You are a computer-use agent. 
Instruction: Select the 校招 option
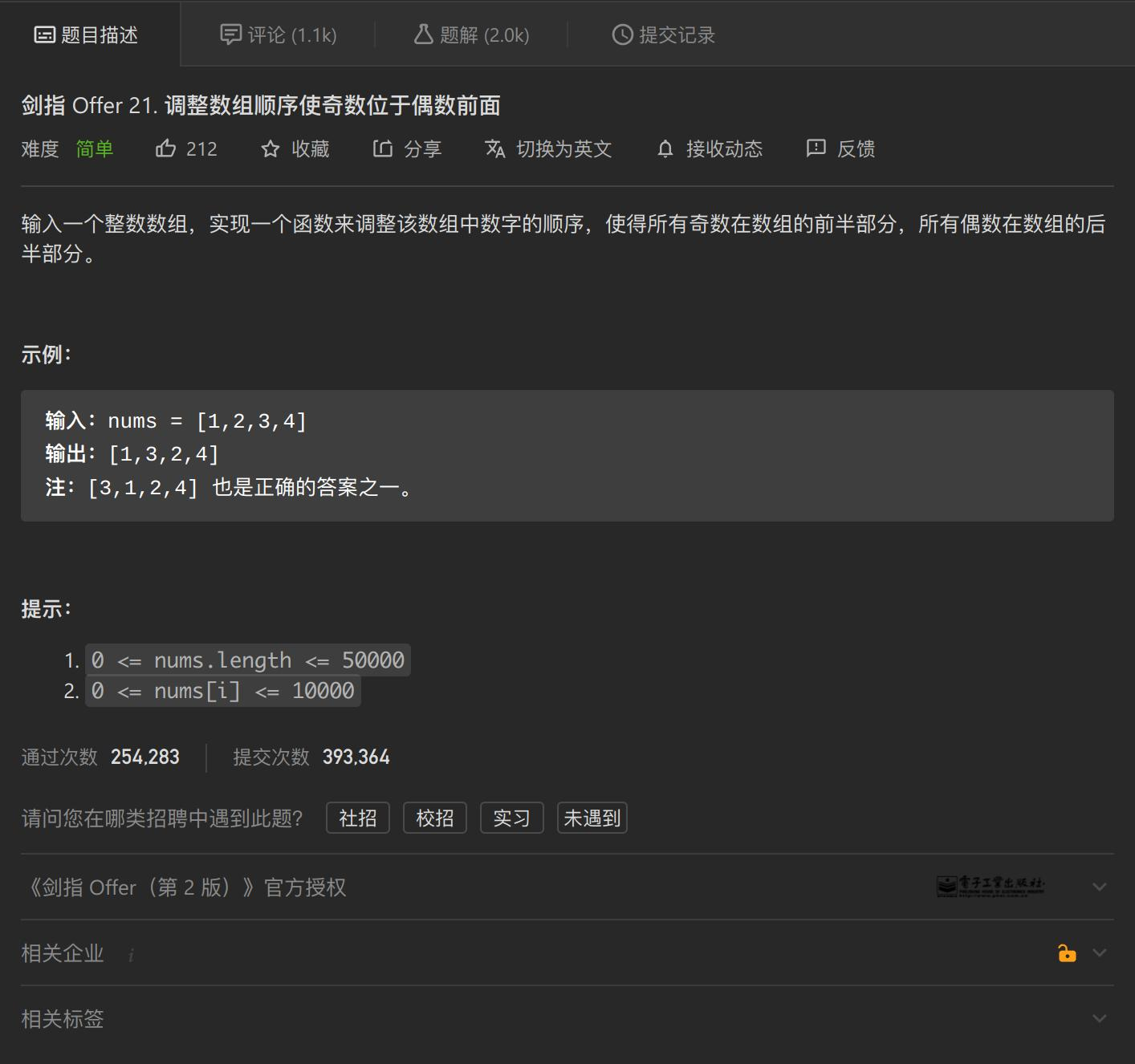click(x=435, y=818)
